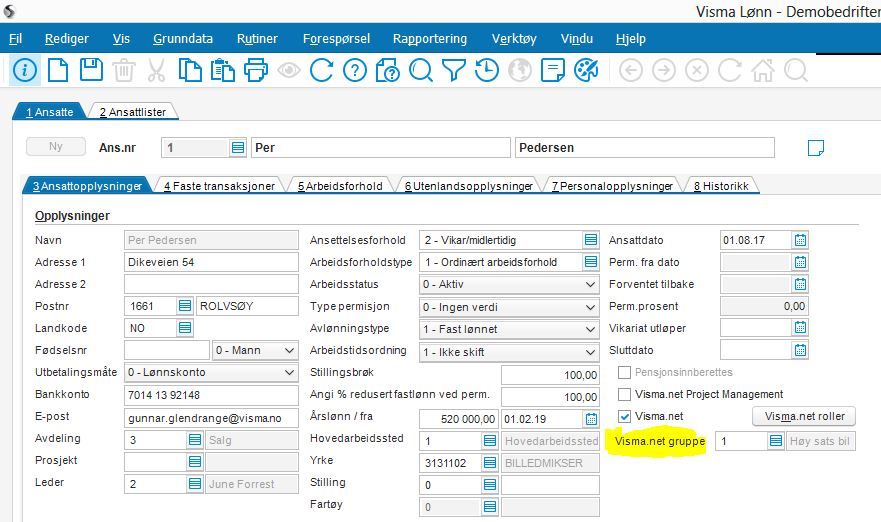Uncheck the Visma.net checkbox
Image resolution: width=881 pixels, height=522 pixels.
click(x=624, y=416)
